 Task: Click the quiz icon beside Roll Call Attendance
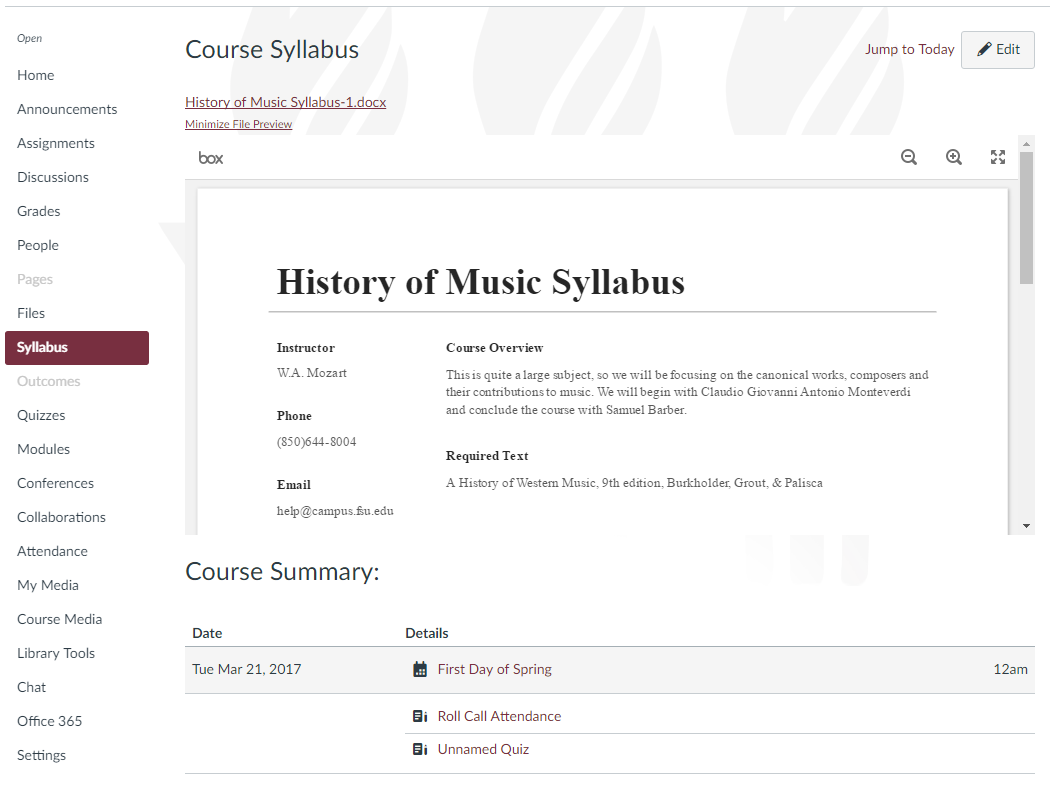(x=420, y=716)
